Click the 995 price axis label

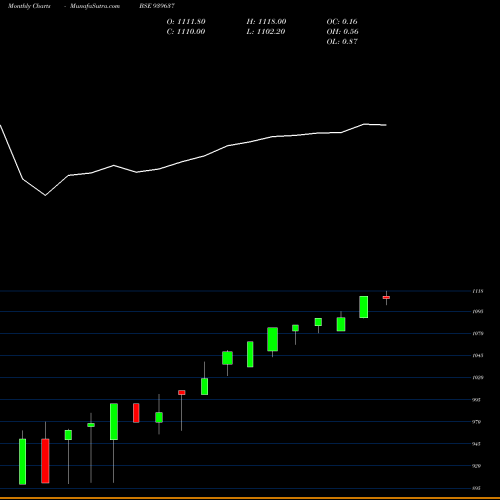click(477, 400)
